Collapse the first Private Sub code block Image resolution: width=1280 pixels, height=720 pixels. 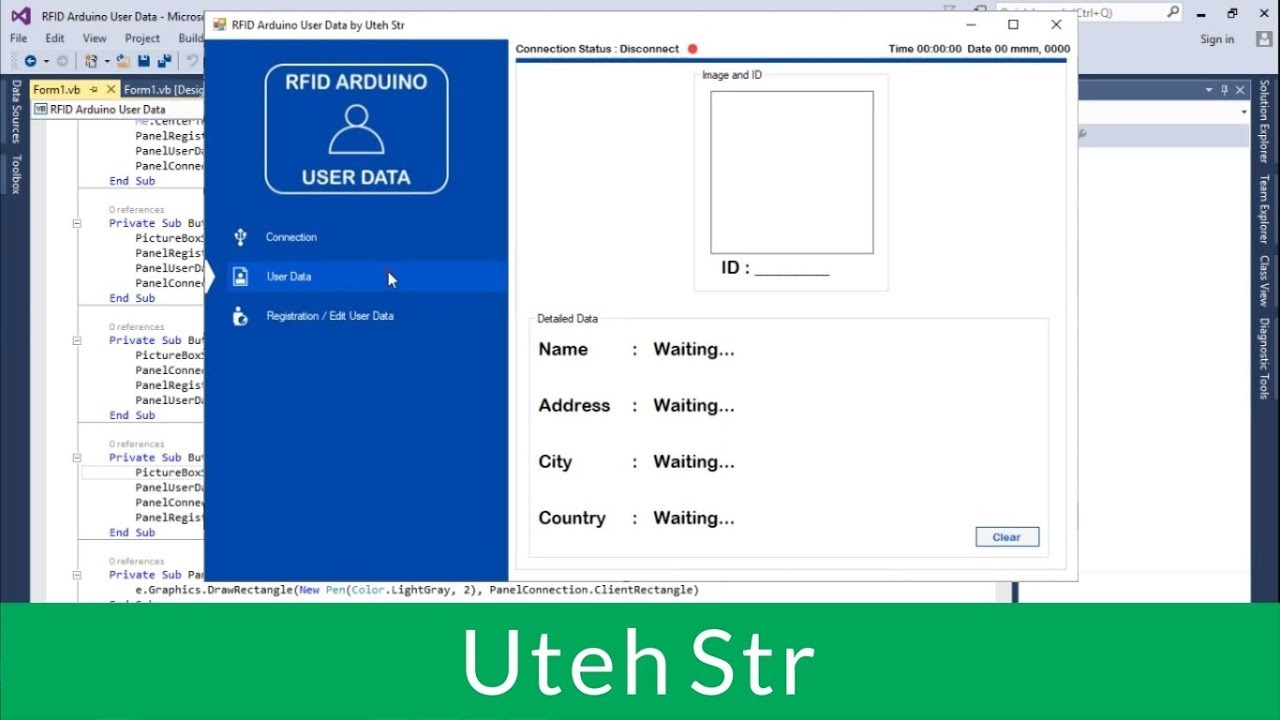tap(76, 224)
